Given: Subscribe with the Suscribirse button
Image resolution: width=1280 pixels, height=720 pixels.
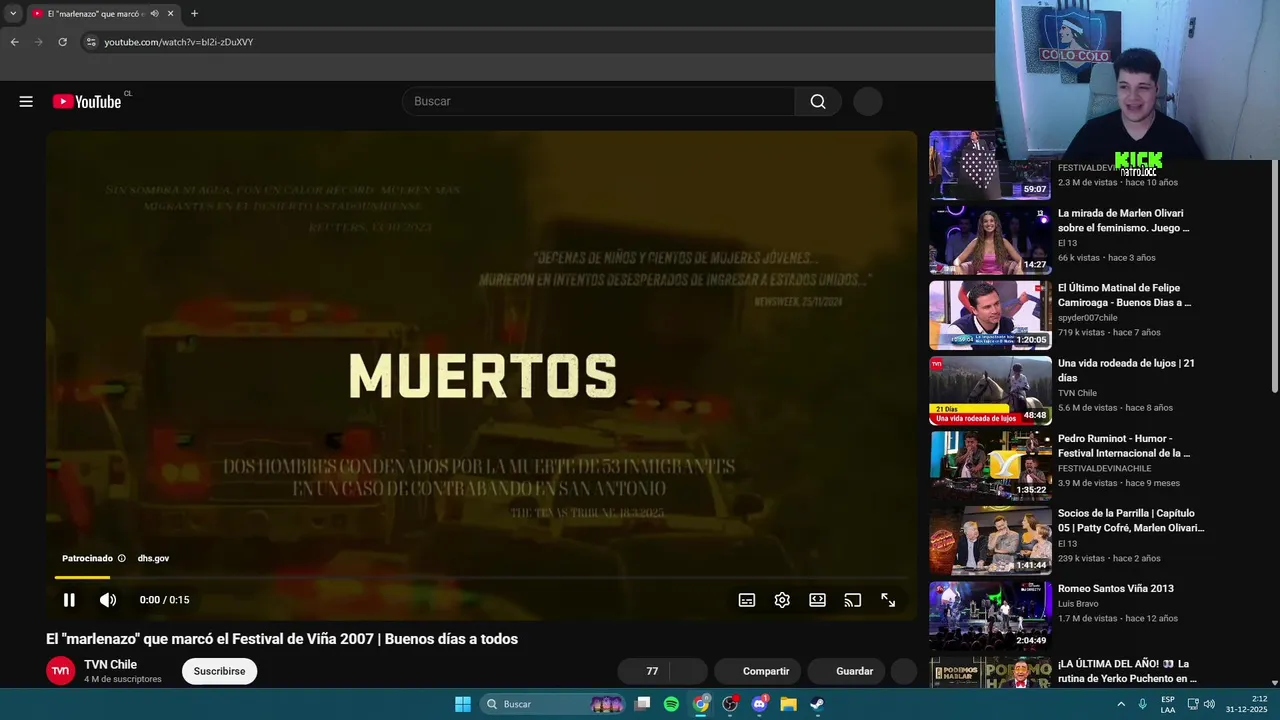Looking at the screenshot, I should tap(219, 671).
